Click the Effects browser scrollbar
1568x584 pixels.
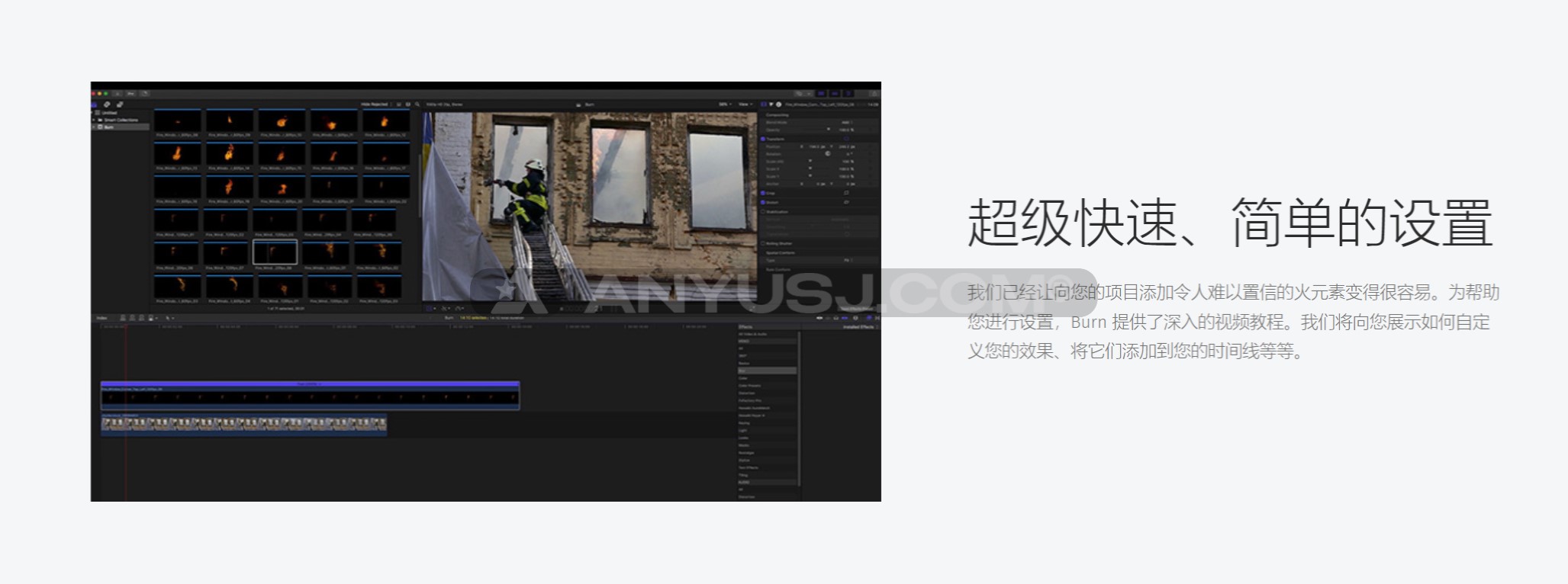(799, 408)
